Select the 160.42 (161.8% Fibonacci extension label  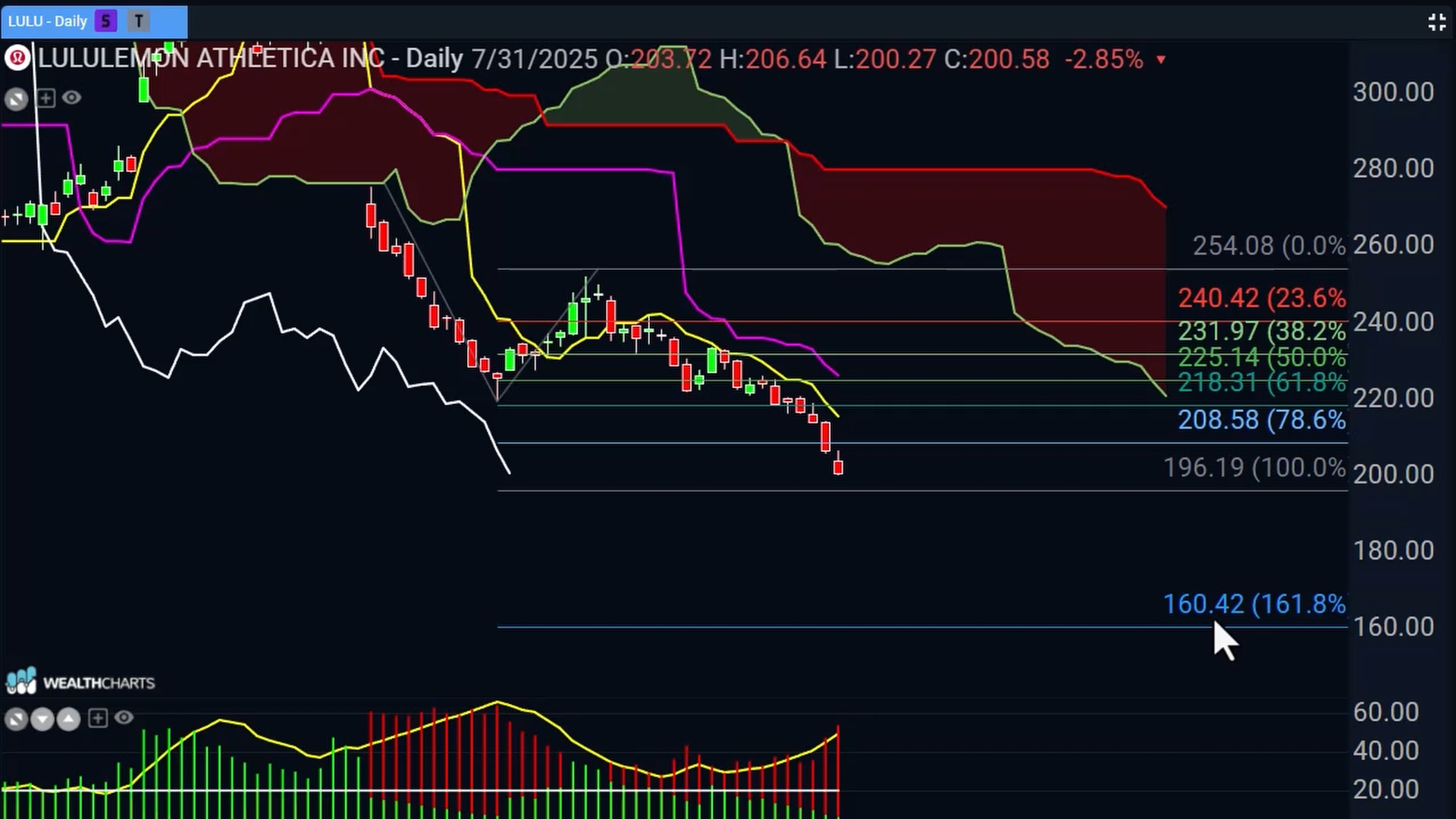[x=1254, y=604]
